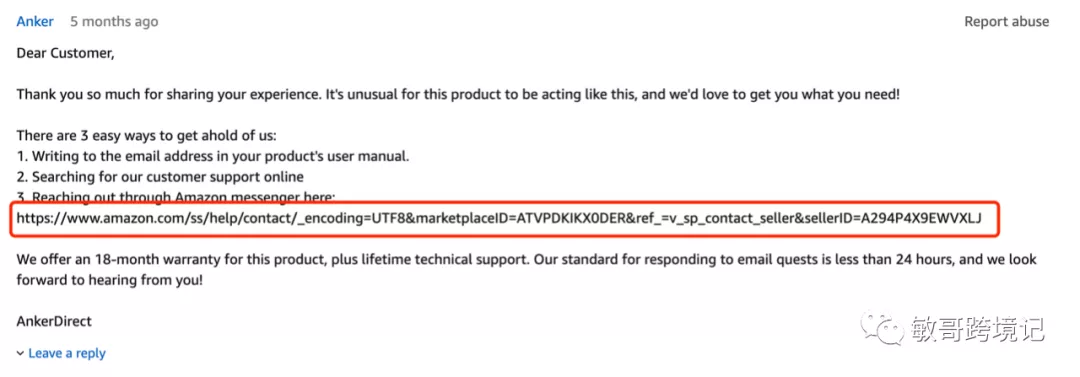
Task: Open the Amazon contact seller URL
Action: [x=499, y=218]
